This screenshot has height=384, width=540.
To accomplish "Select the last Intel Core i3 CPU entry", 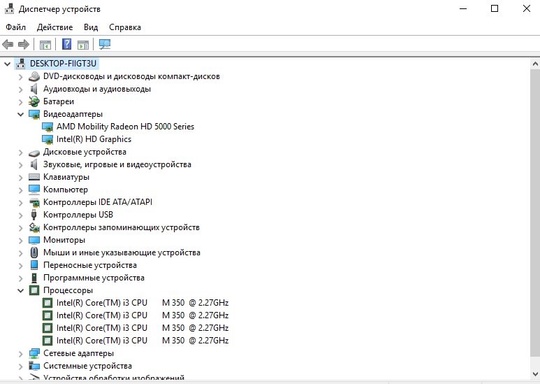I will (142, 341).
